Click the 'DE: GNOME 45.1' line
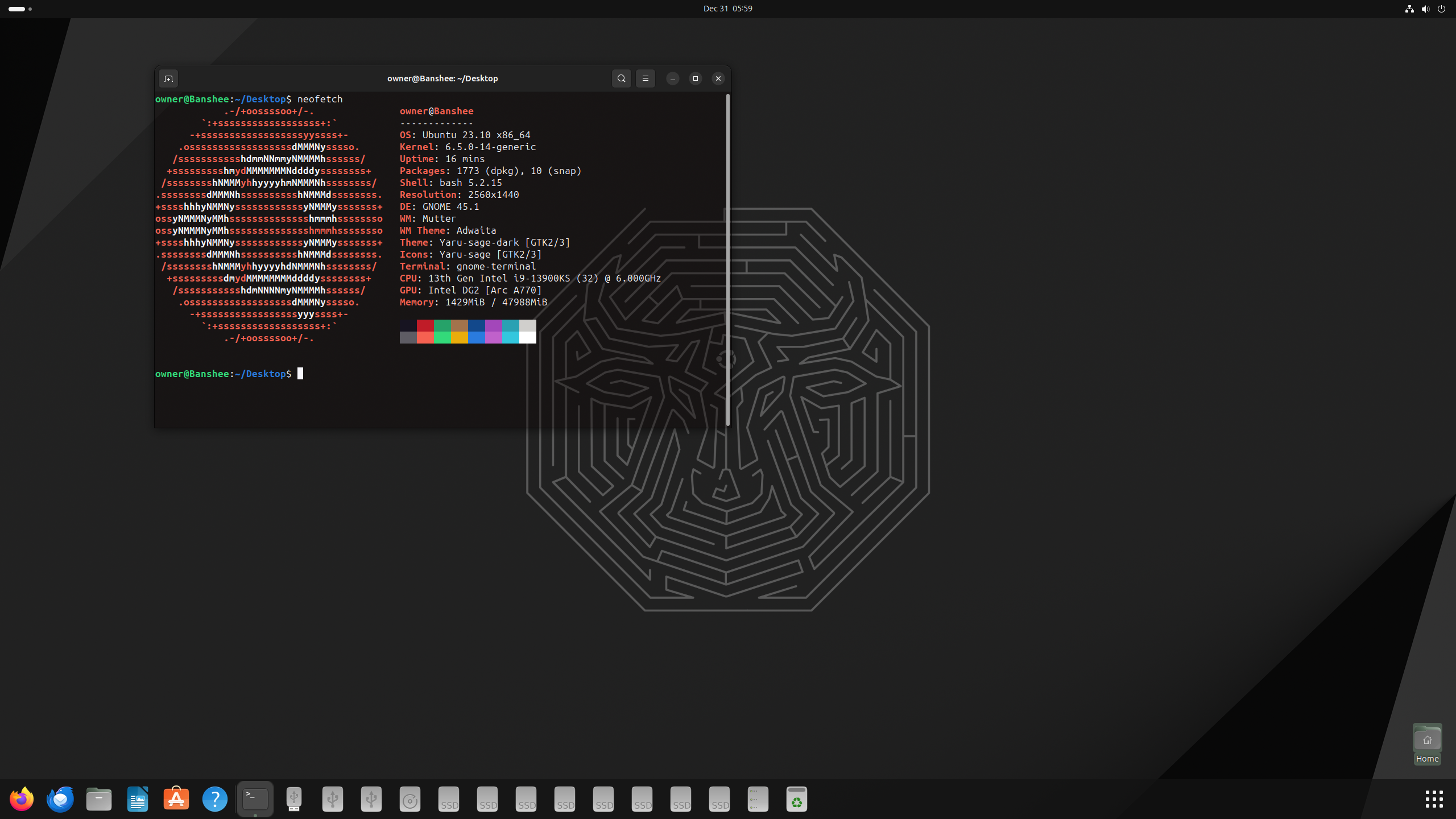This screenshot has width=1456, height=819. tap(439, 206)
